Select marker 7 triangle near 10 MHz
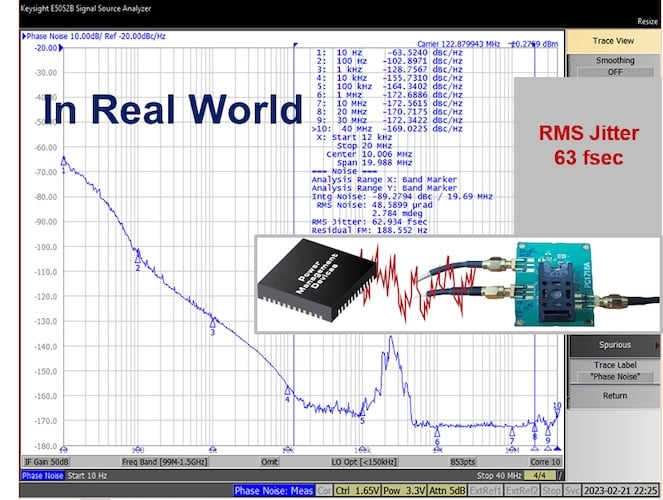 tap(512, 432)
